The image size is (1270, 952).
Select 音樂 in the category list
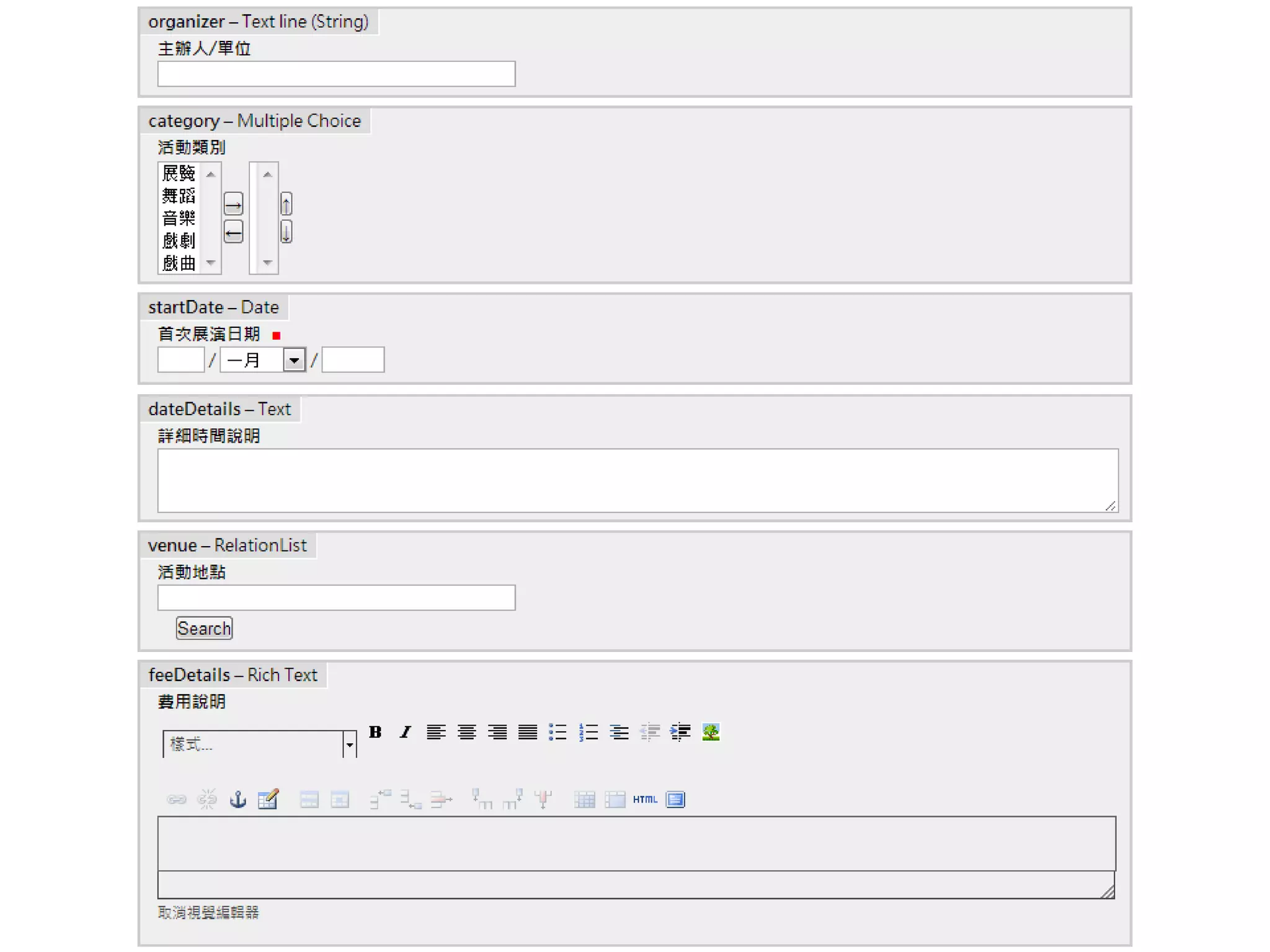click(x=179, y=218)
